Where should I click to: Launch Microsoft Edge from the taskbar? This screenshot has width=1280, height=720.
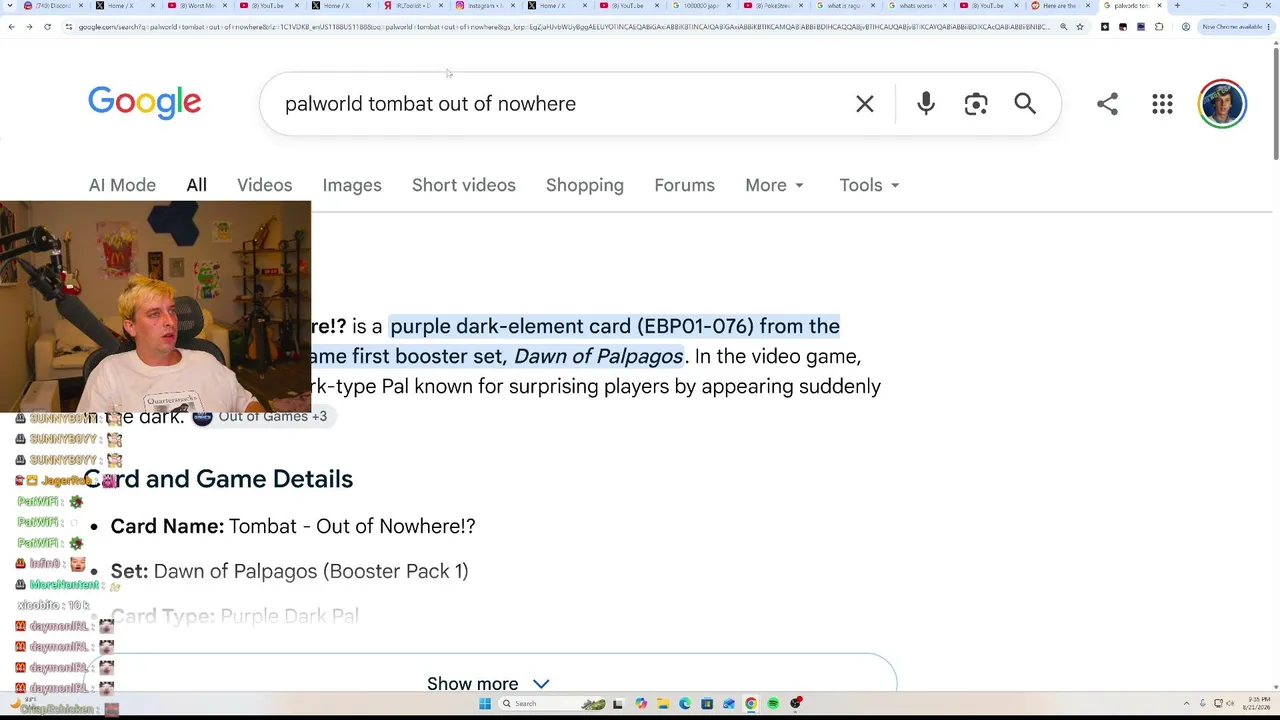tap(685, 704)
